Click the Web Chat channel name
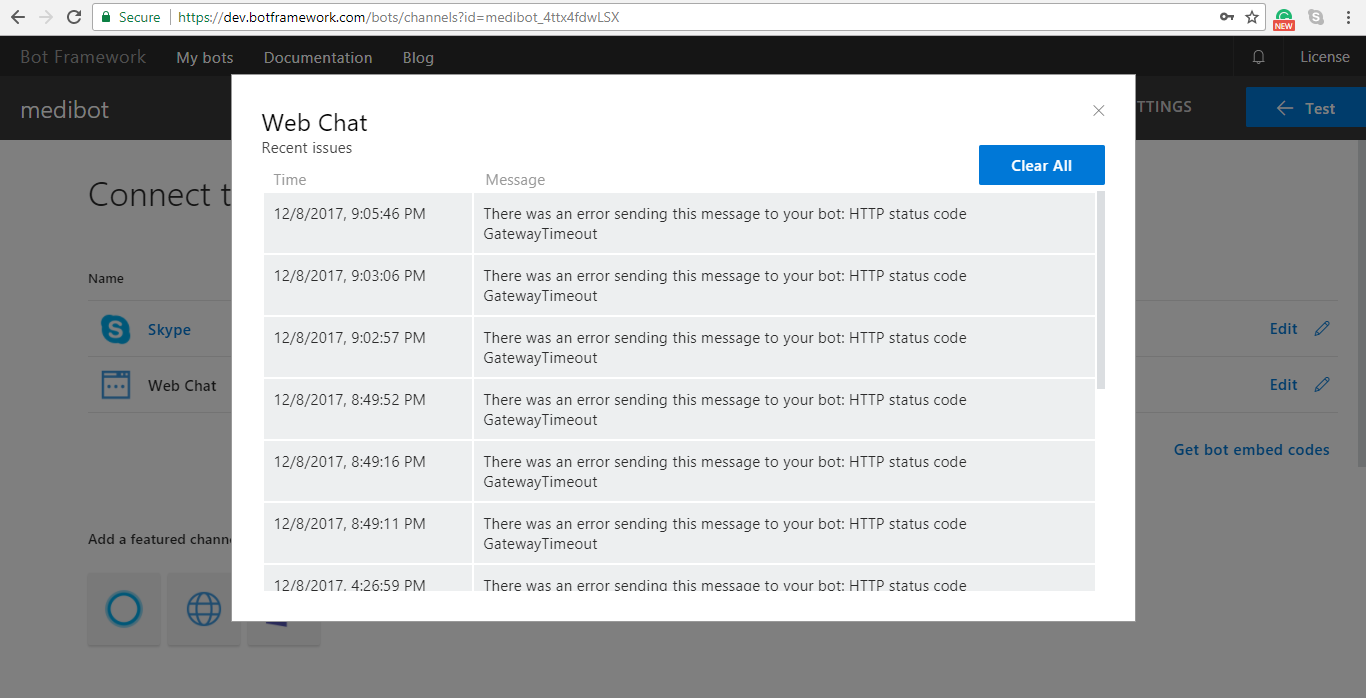This screenshot has width=1366, height=698. [182, 386]
